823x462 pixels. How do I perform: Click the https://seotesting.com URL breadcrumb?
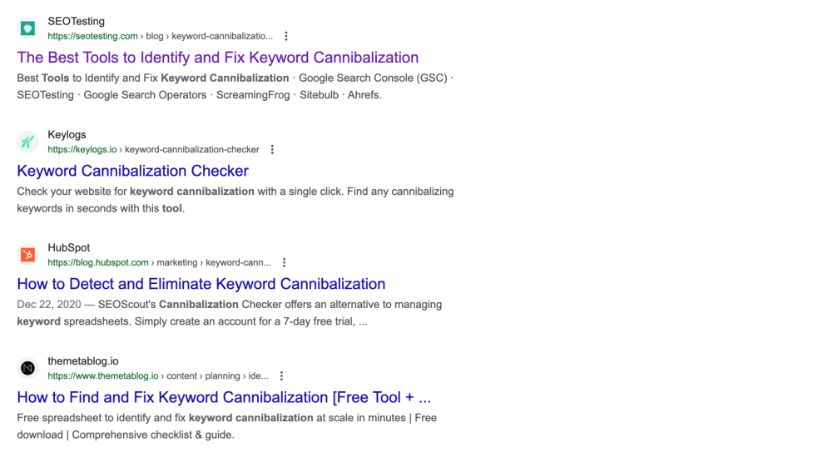(92, 36)
